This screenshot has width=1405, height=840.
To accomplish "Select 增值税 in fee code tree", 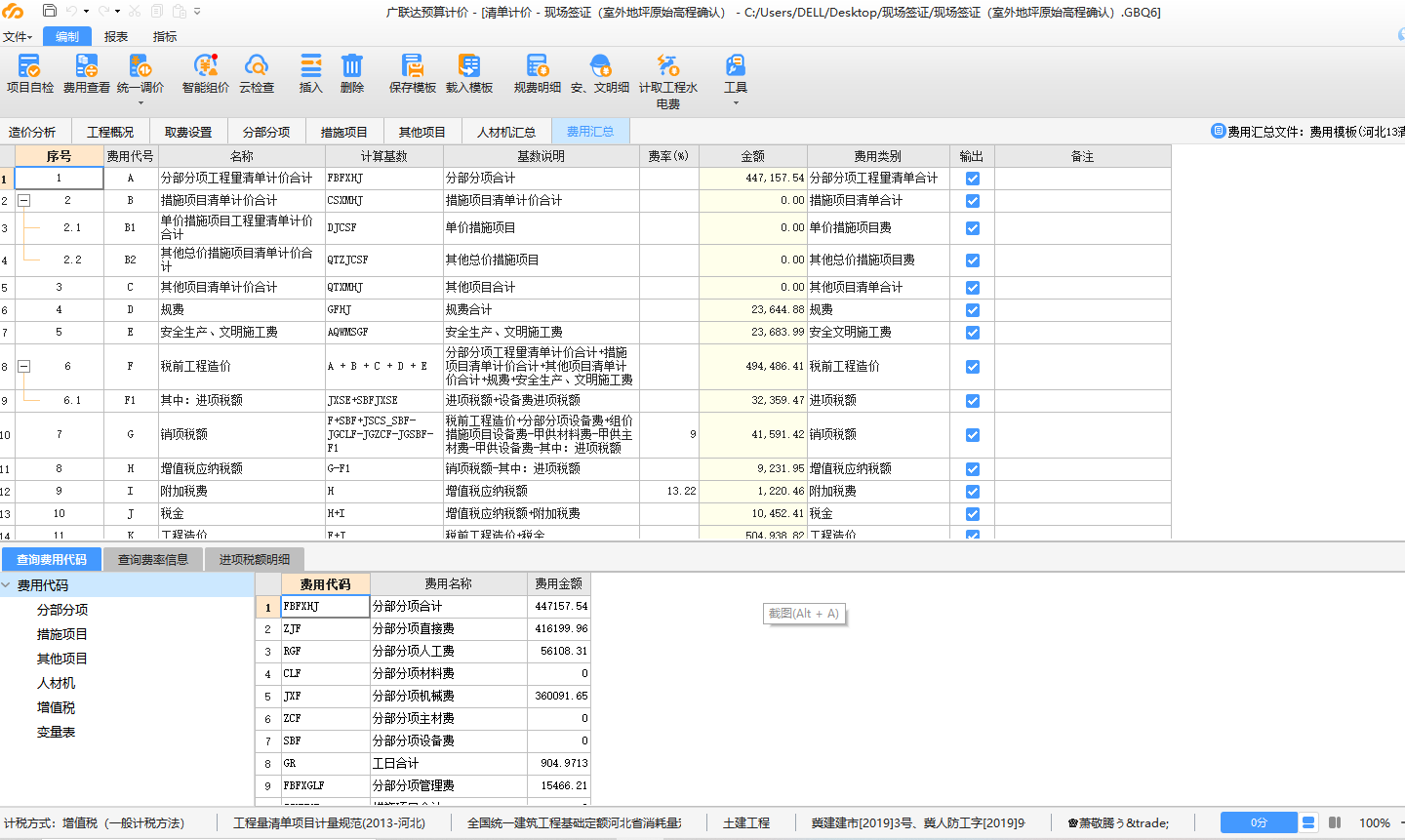I will point(56,707).
